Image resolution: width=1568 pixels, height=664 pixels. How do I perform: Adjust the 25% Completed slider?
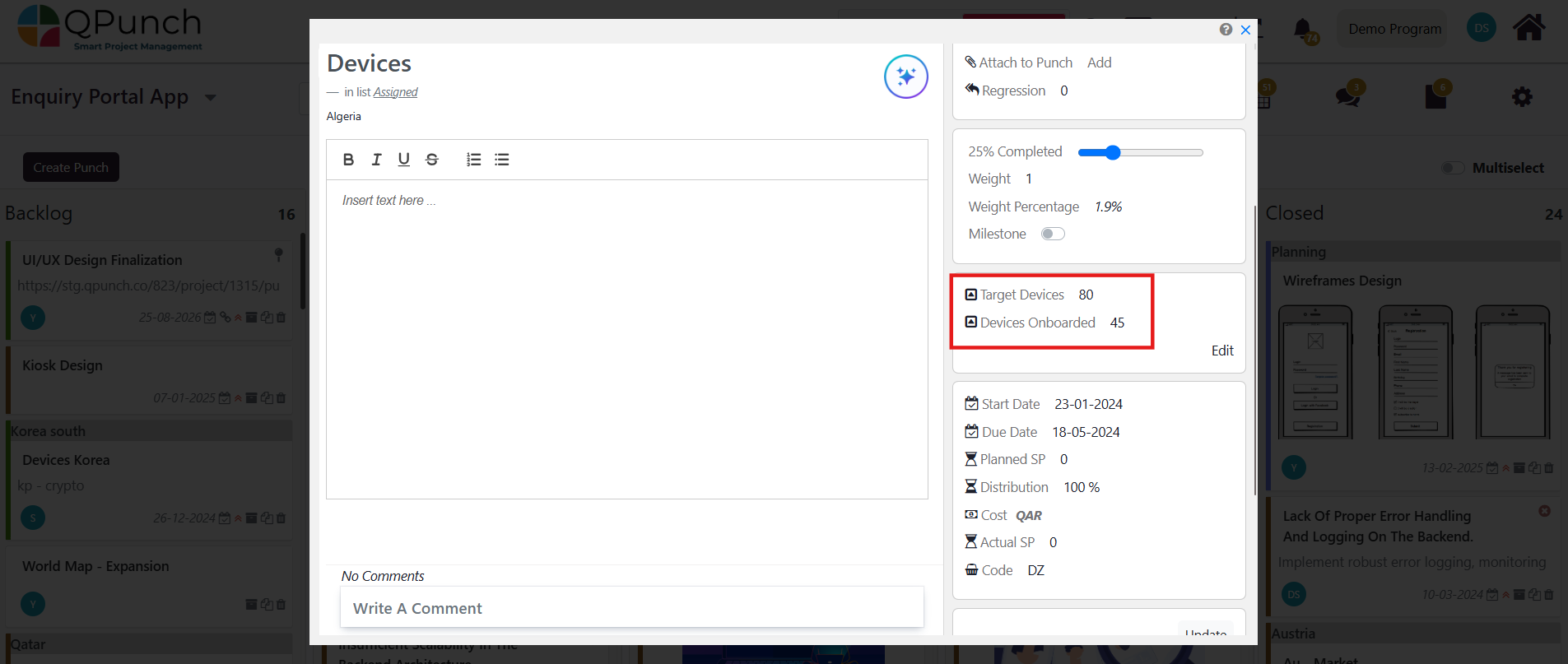1113,152
